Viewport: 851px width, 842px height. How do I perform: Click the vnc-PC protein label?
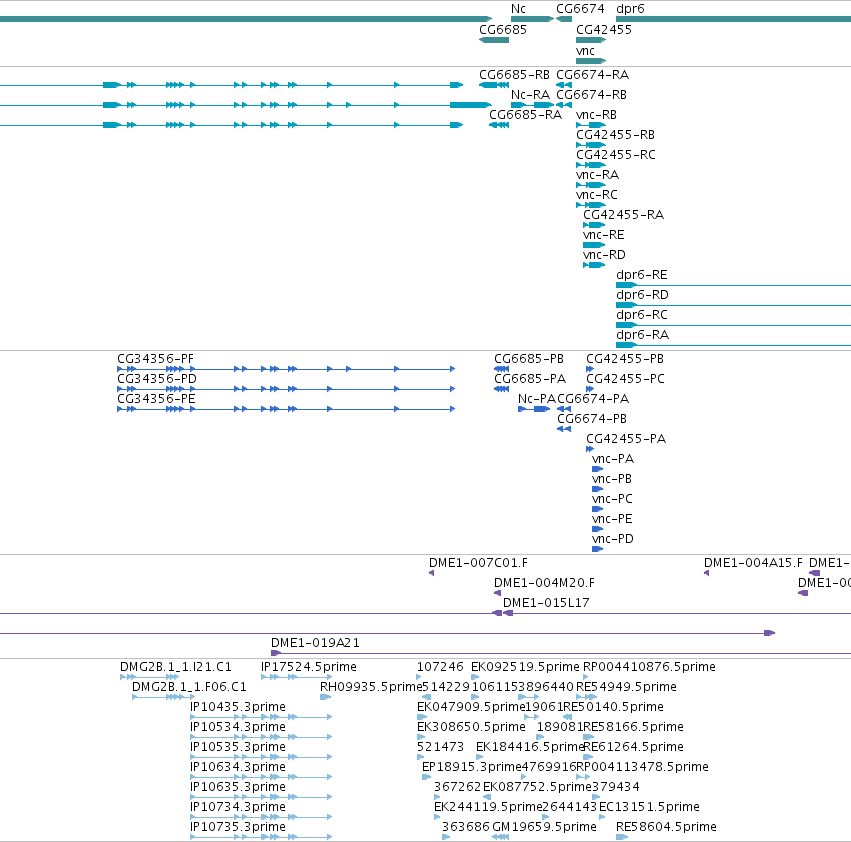pyautogui.click(x=613, y=499)
